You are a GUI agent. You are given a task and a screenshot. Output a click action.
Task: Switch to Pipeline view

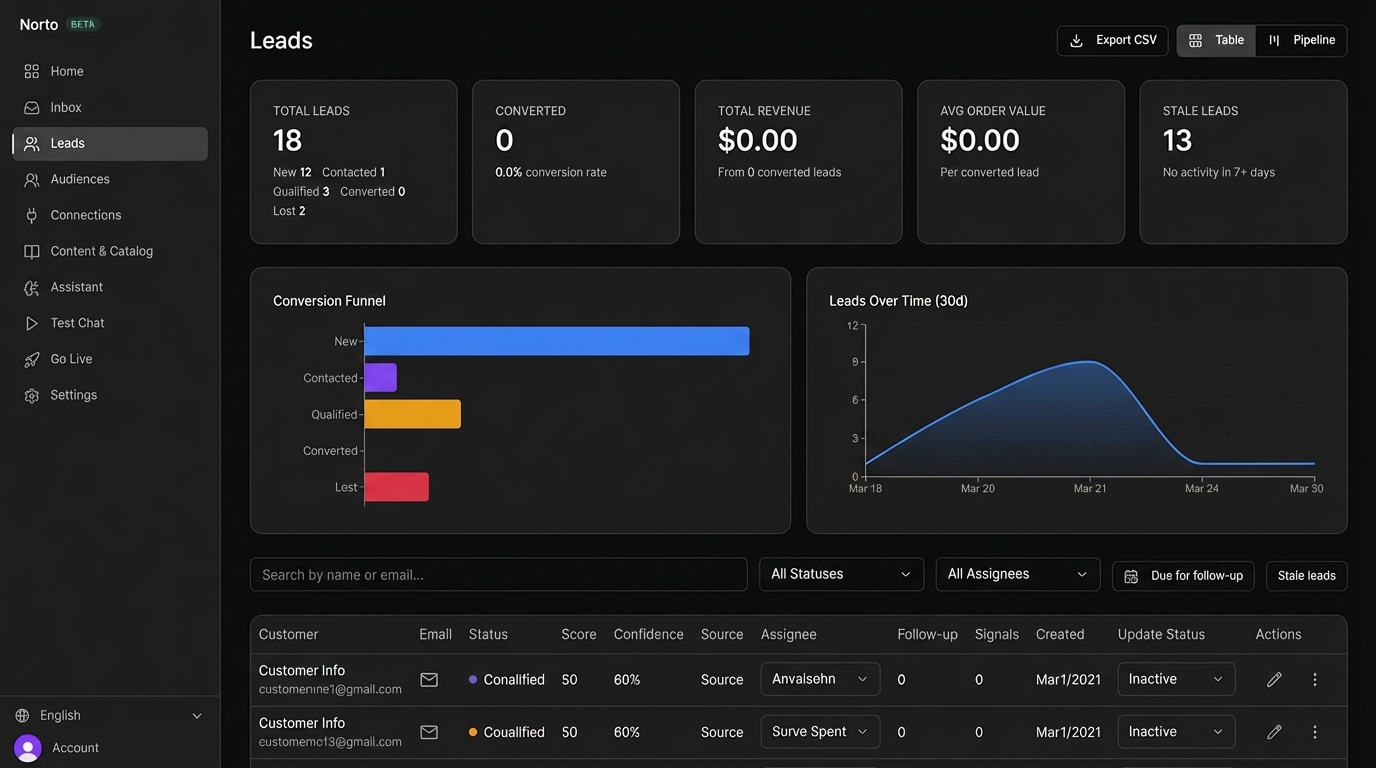coord(1302,41)
